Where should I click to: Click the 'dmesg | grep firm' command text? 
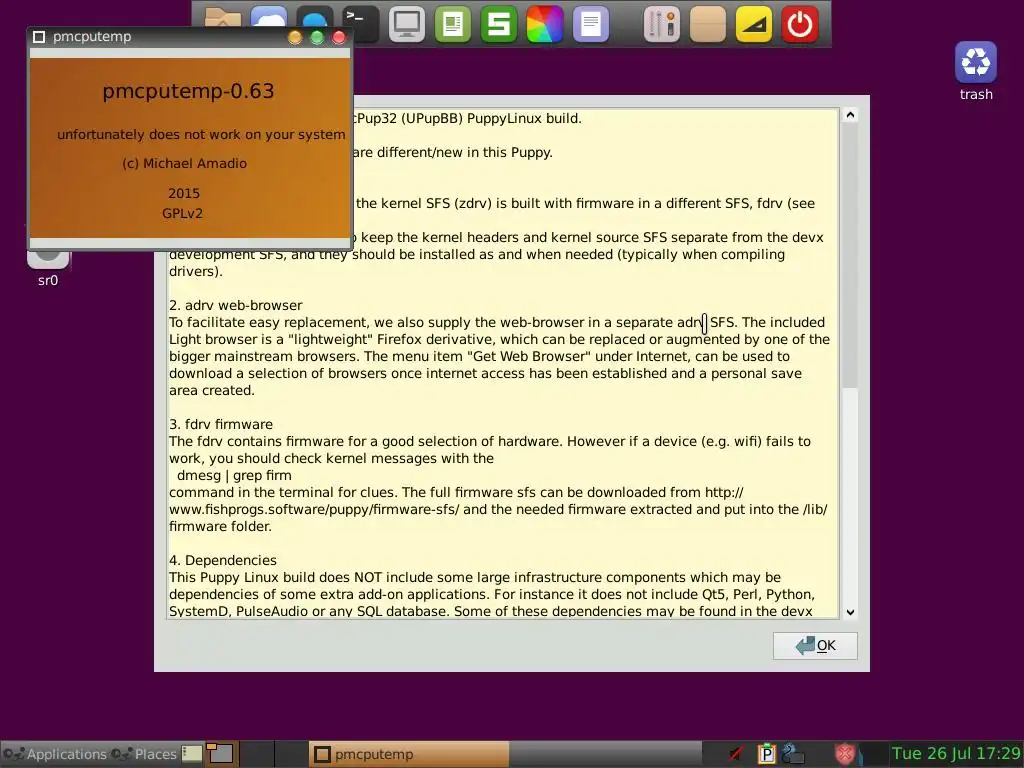(234, 475)
